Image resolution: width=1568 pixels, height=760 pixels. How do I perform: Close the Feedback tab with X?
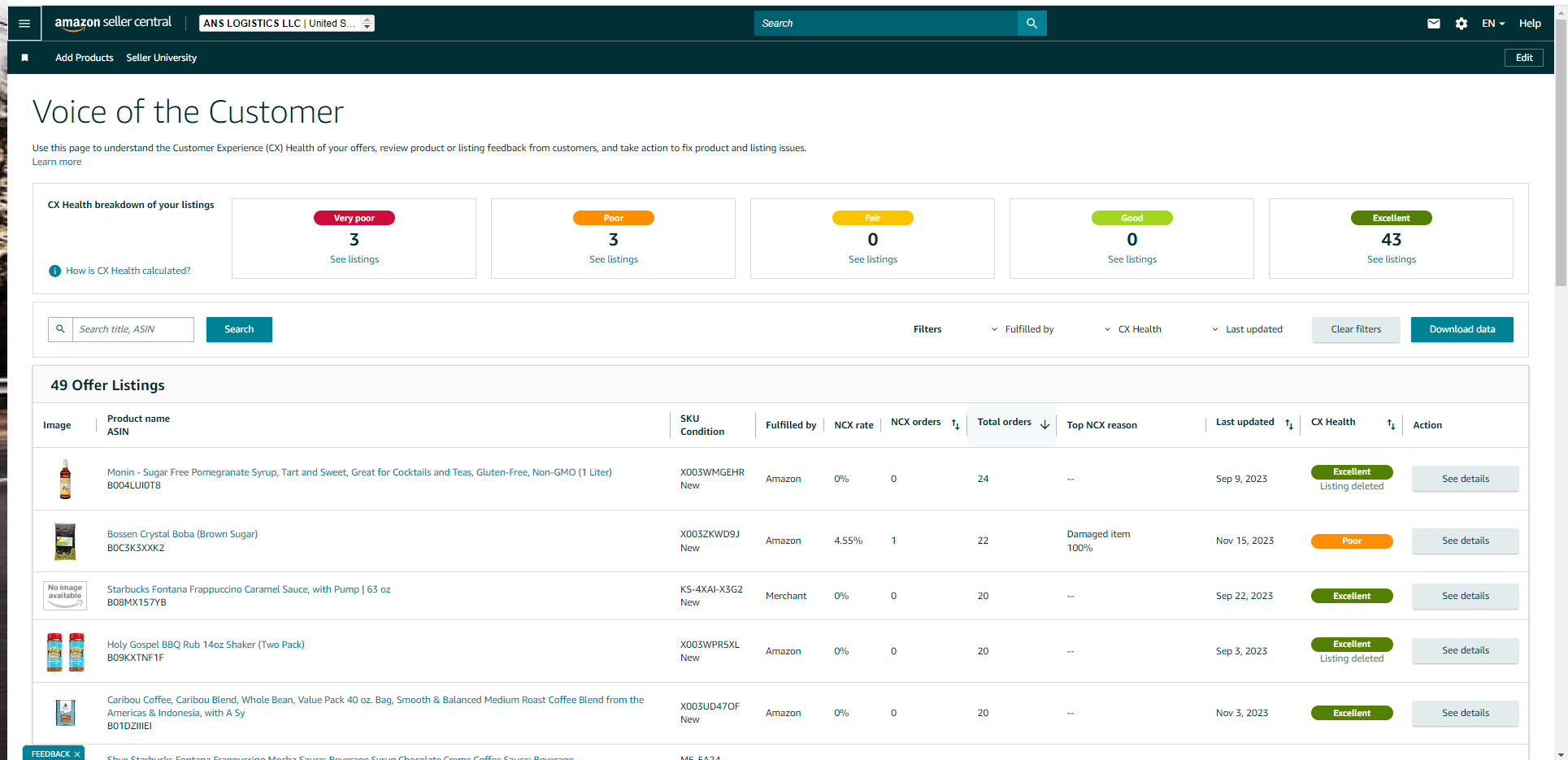(77, 754)
